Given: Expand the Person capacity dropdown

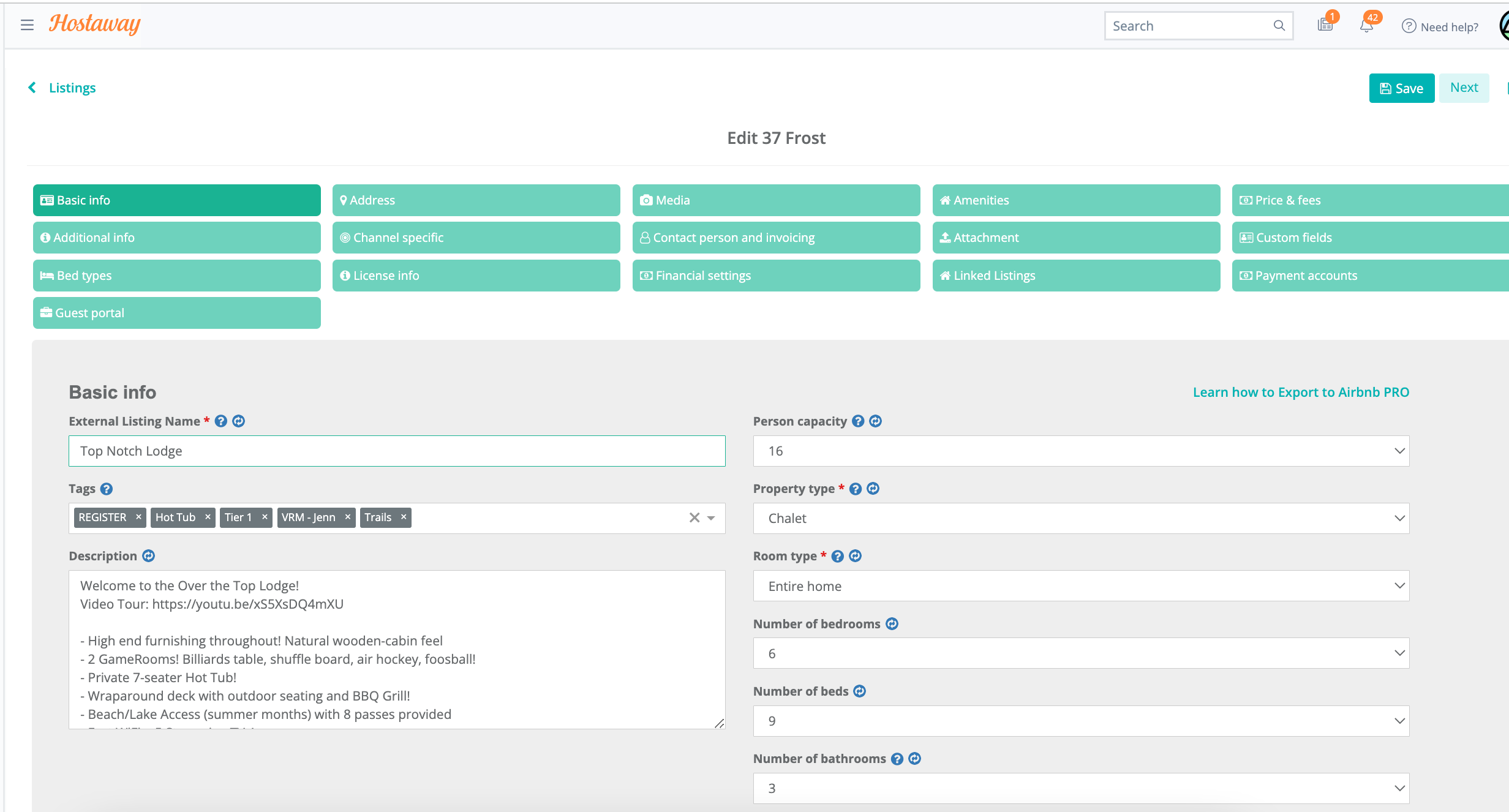Looking at the screenshot, I should (x=1081, y=451).
